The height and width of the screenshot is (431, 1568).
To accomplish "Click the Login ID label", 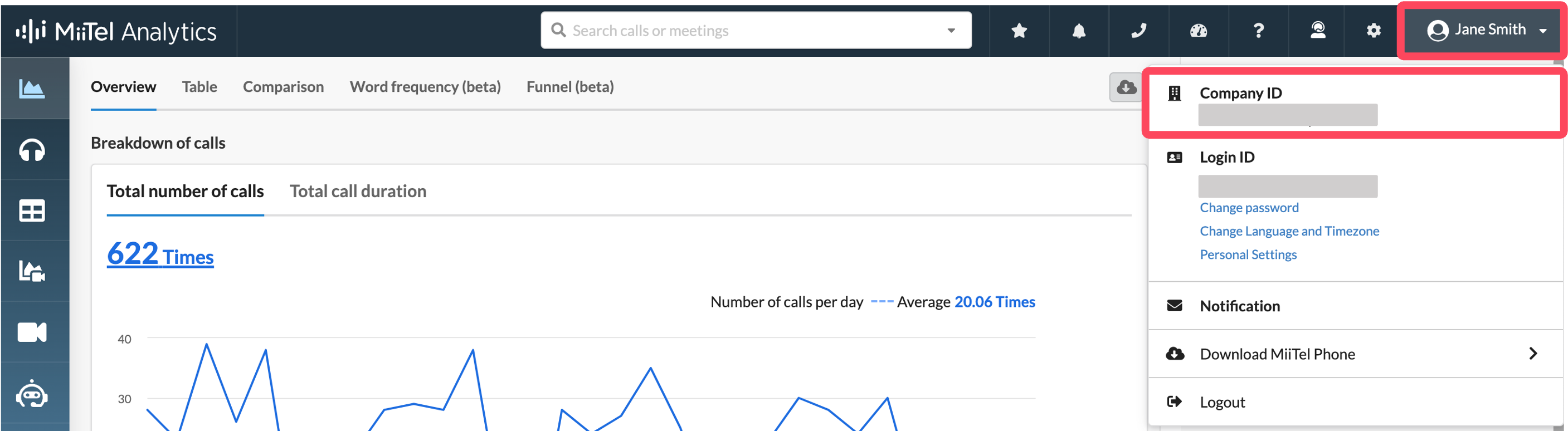I will [1227, 158].
